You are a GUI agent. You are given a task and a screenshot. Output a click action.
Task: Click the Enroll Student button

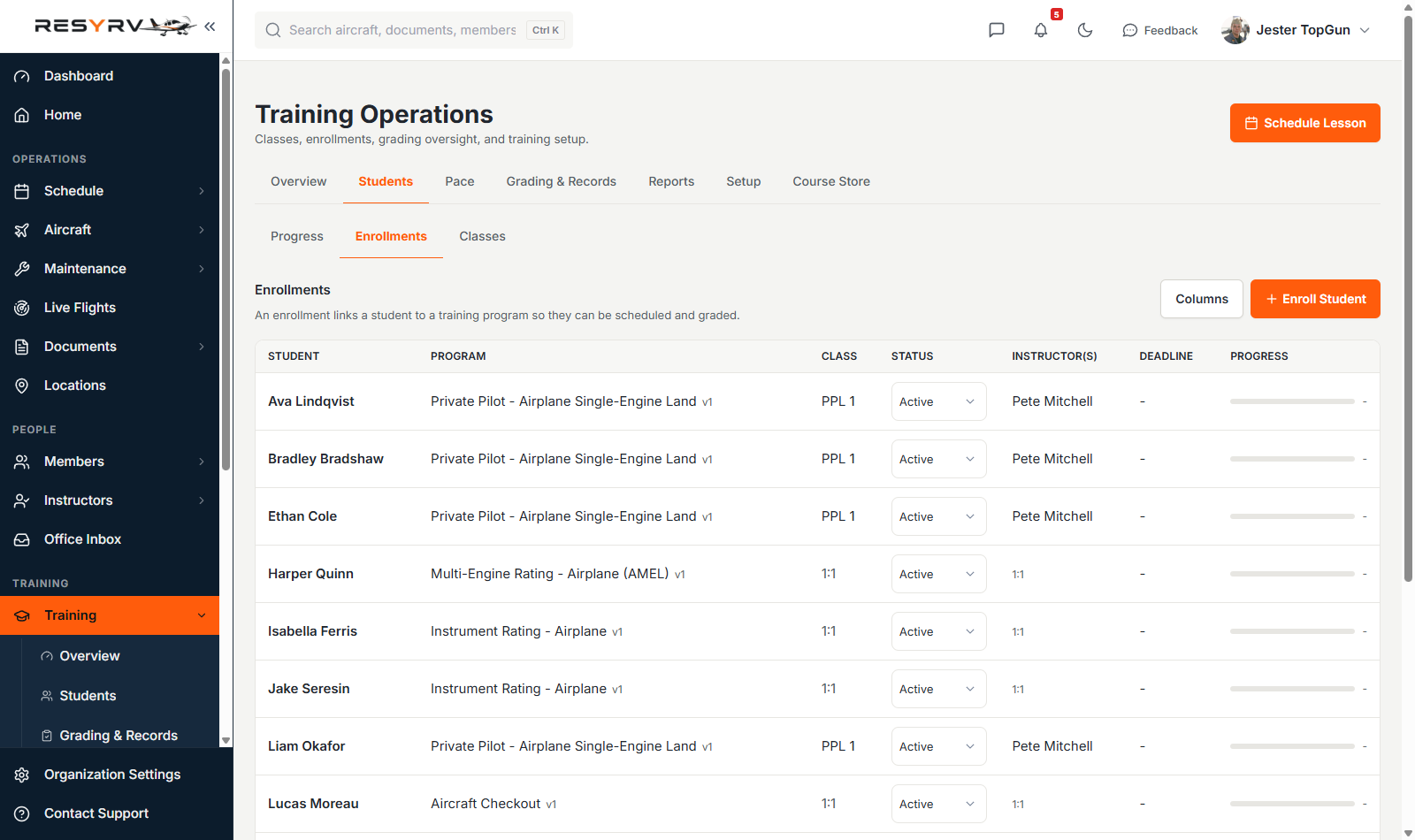(1315, 299)
